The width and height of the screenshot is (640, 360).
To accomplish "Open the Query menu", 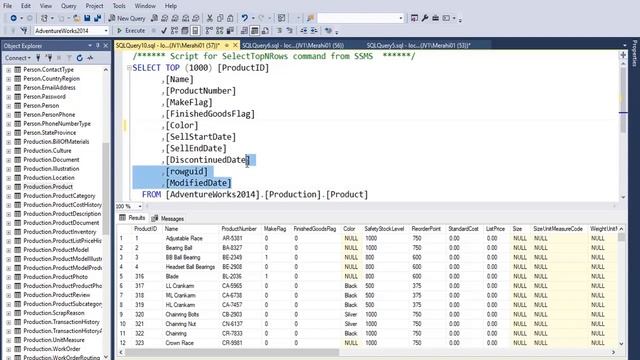I will tap(69, 6).
